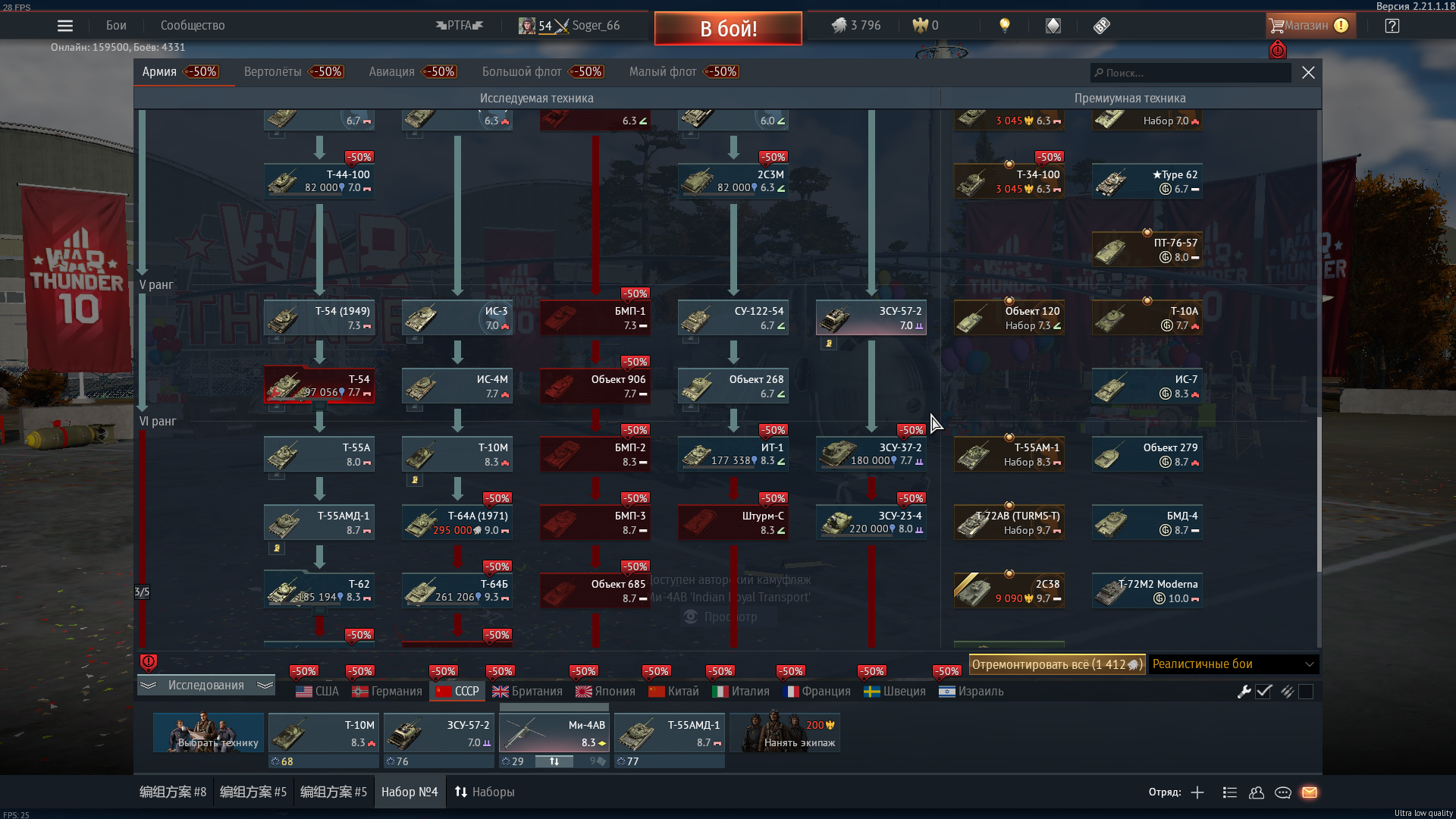
Task: Toggle the automatic ammo refill checkbox
Action: [1306, 692]
